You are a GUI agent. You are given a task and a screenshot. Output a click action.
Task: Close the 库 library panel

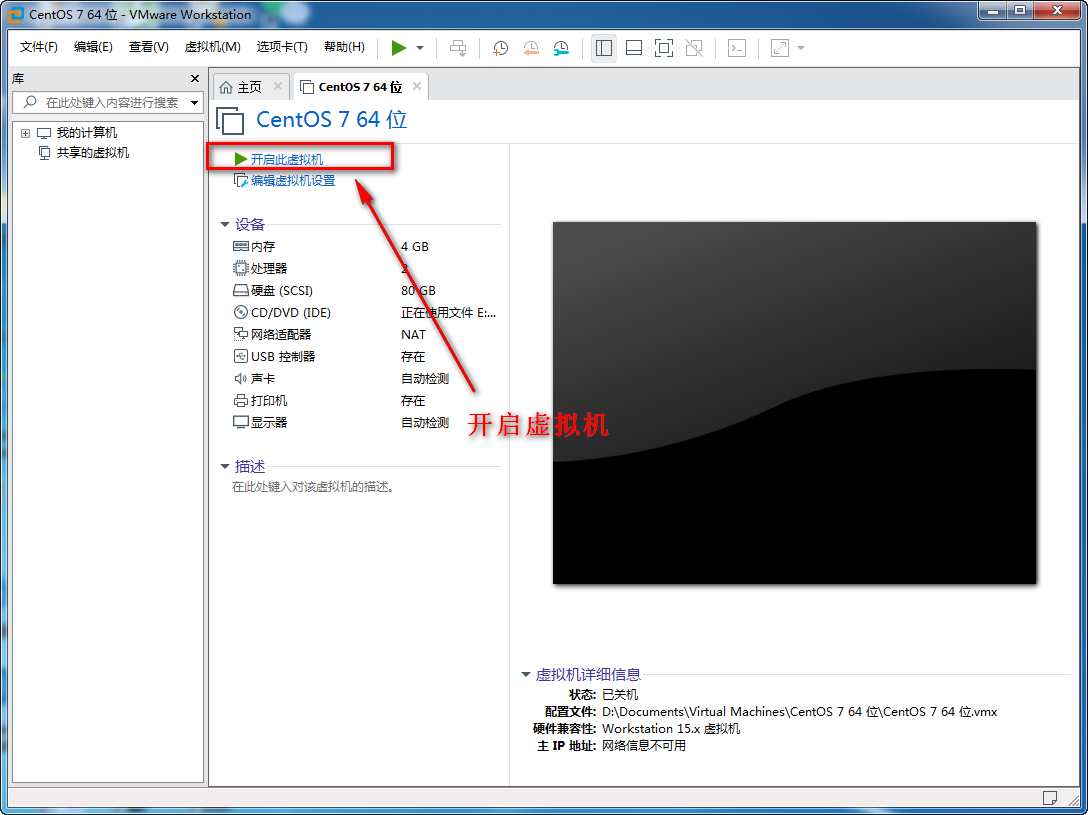tap(195, 78)
